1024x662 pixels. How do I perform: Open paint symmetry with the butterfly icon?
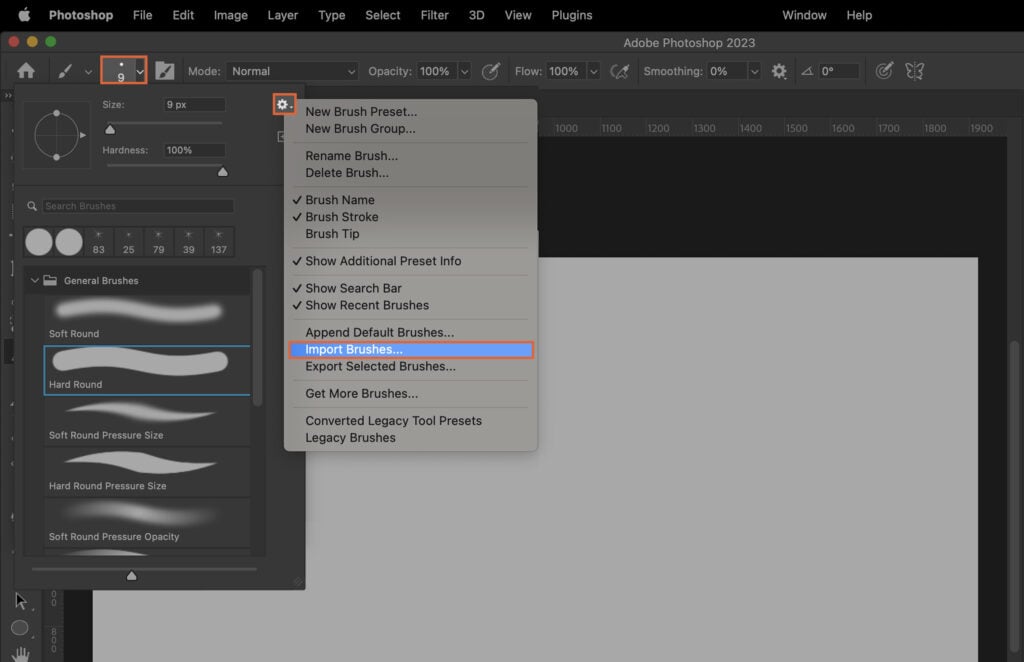click(x=915, y=71)
